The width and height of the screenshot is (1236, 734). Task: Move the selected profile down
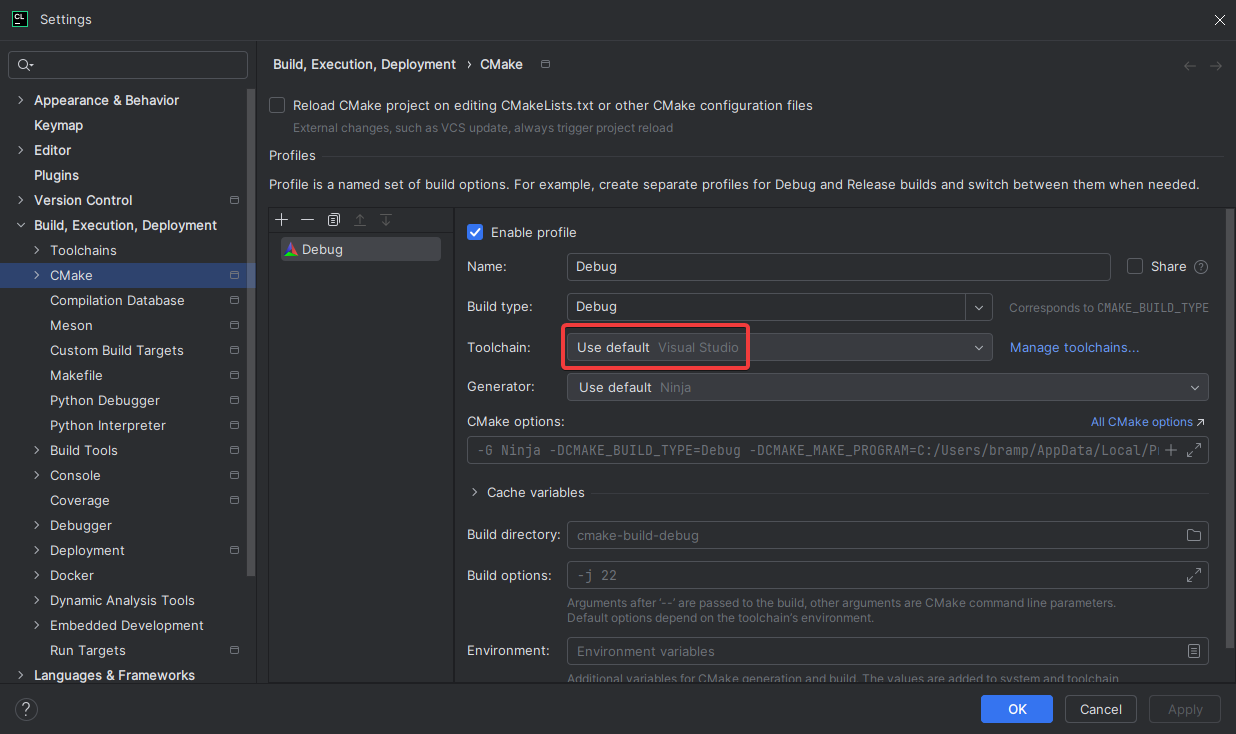[x=386, y=219]
